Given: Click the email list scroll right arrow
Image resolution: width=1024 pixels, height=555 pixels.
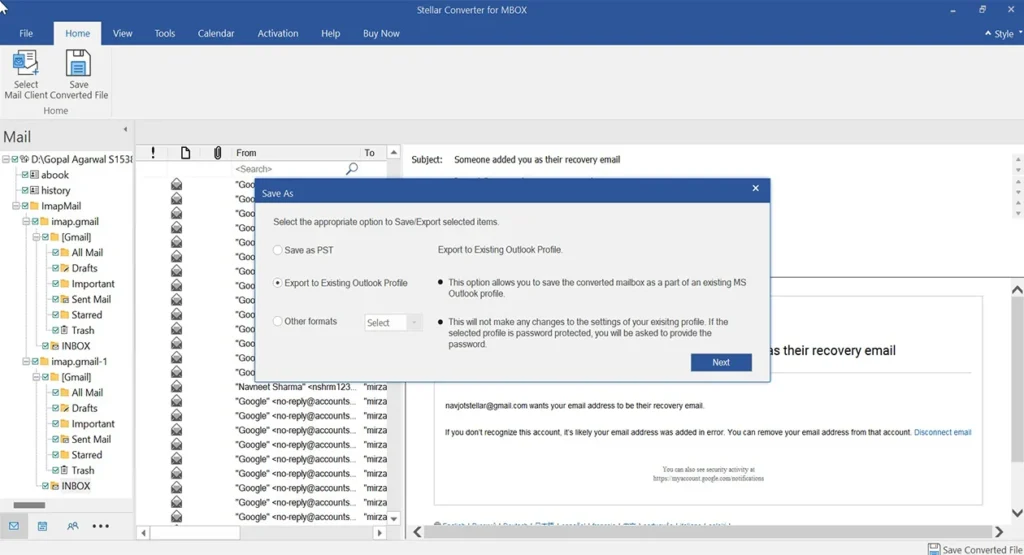Looking at the screenshot, I should tap(379, 533).
